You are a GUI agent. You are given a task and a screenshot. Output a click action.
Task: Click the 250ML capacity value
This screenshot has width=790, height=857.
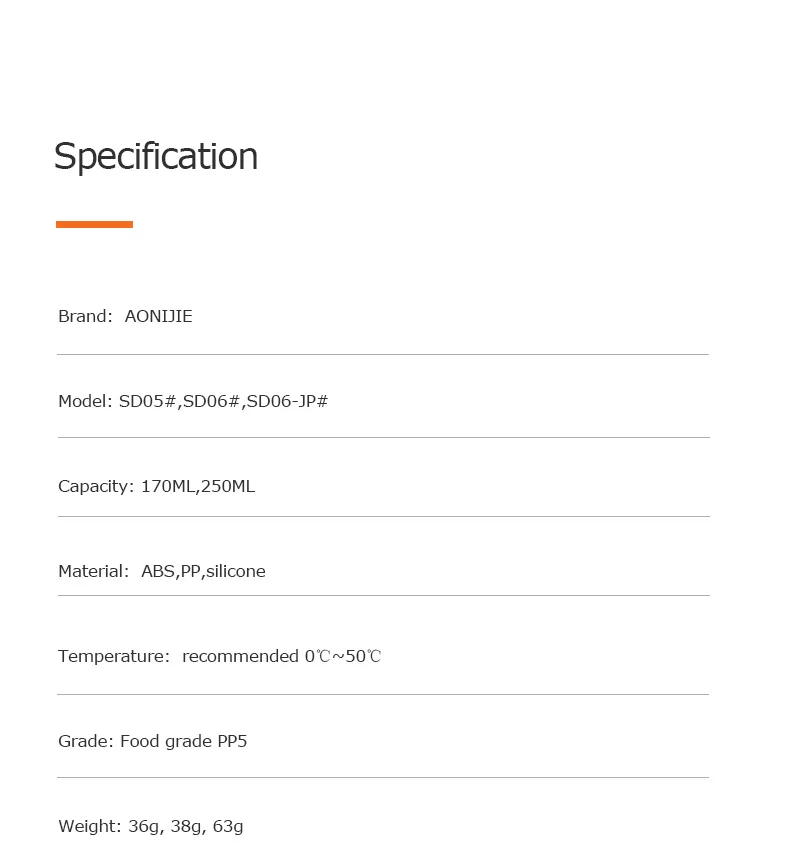pos(229,486)
